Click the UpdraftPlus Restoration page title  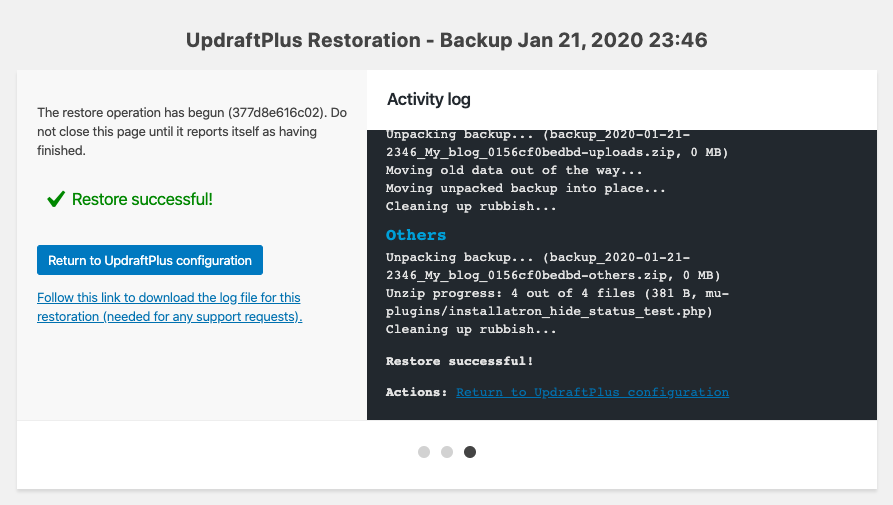click(x=446, y=40)
